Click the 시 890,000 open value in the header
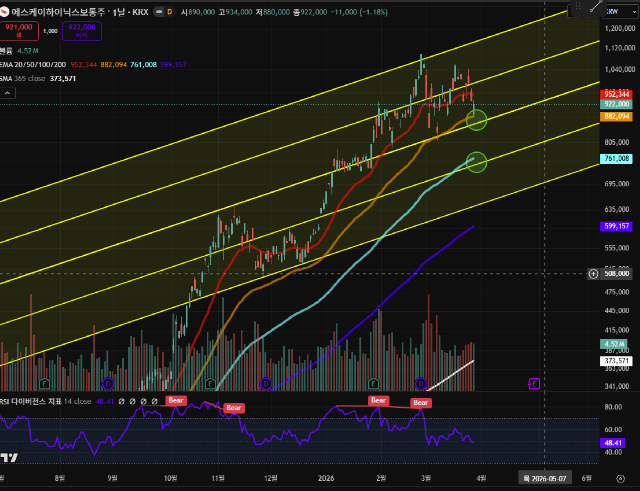The image size is (640, 491). (198, 12)
